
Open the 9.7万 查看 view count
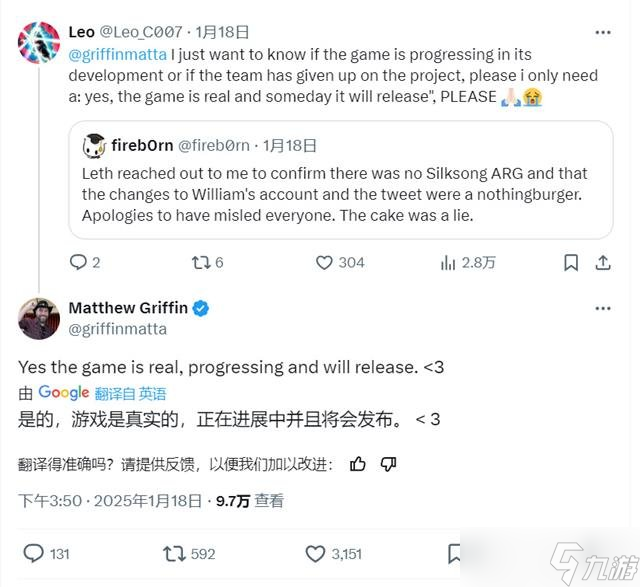(249, 500)
